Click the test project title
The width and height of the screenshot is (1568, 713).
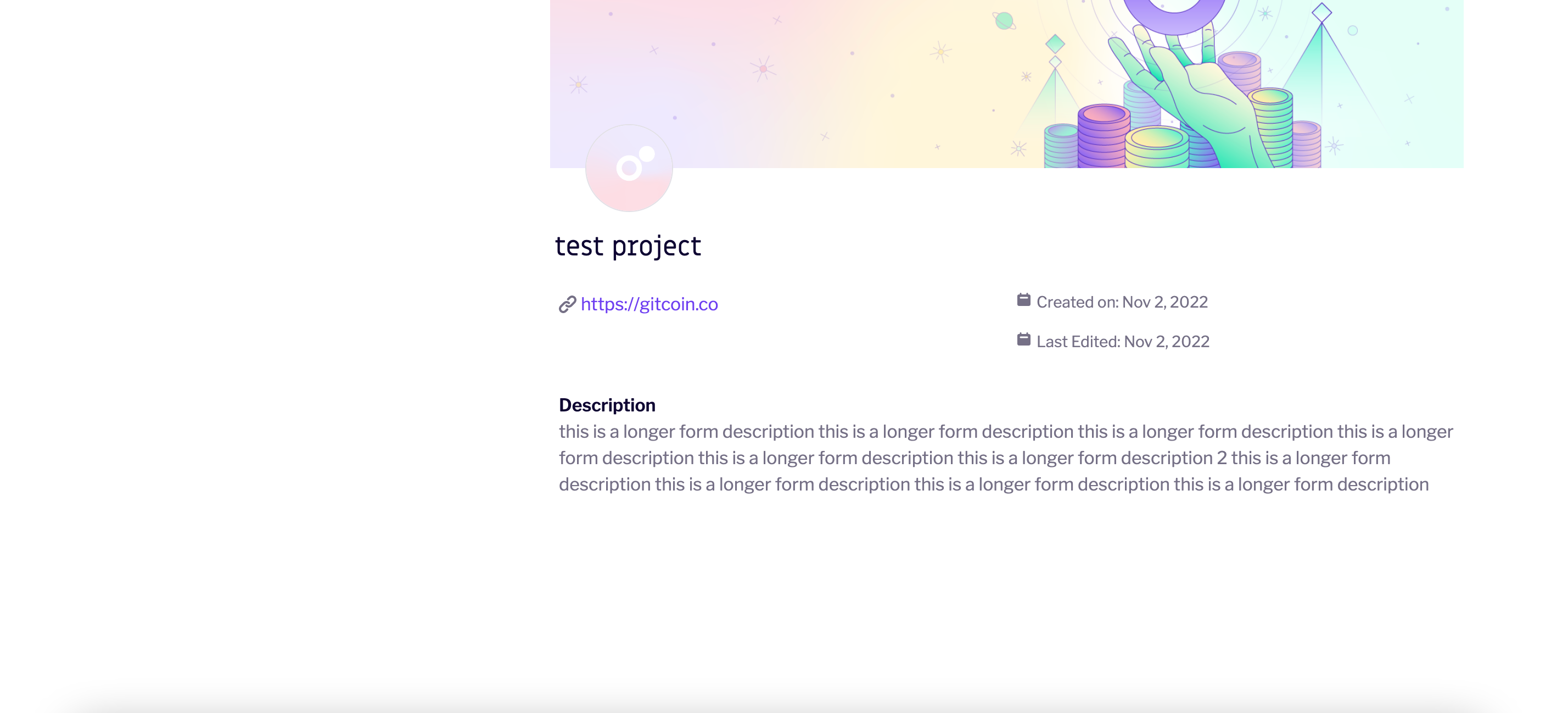628,246
